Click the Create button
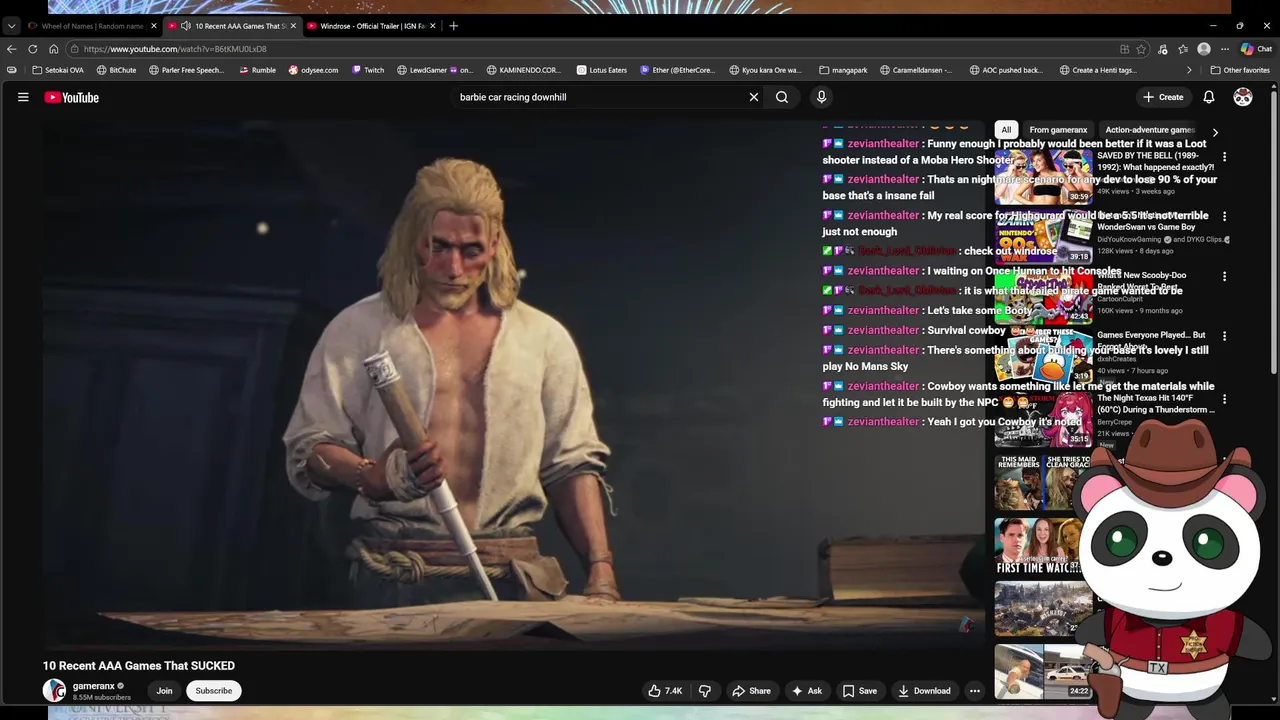 (1163, 97)
